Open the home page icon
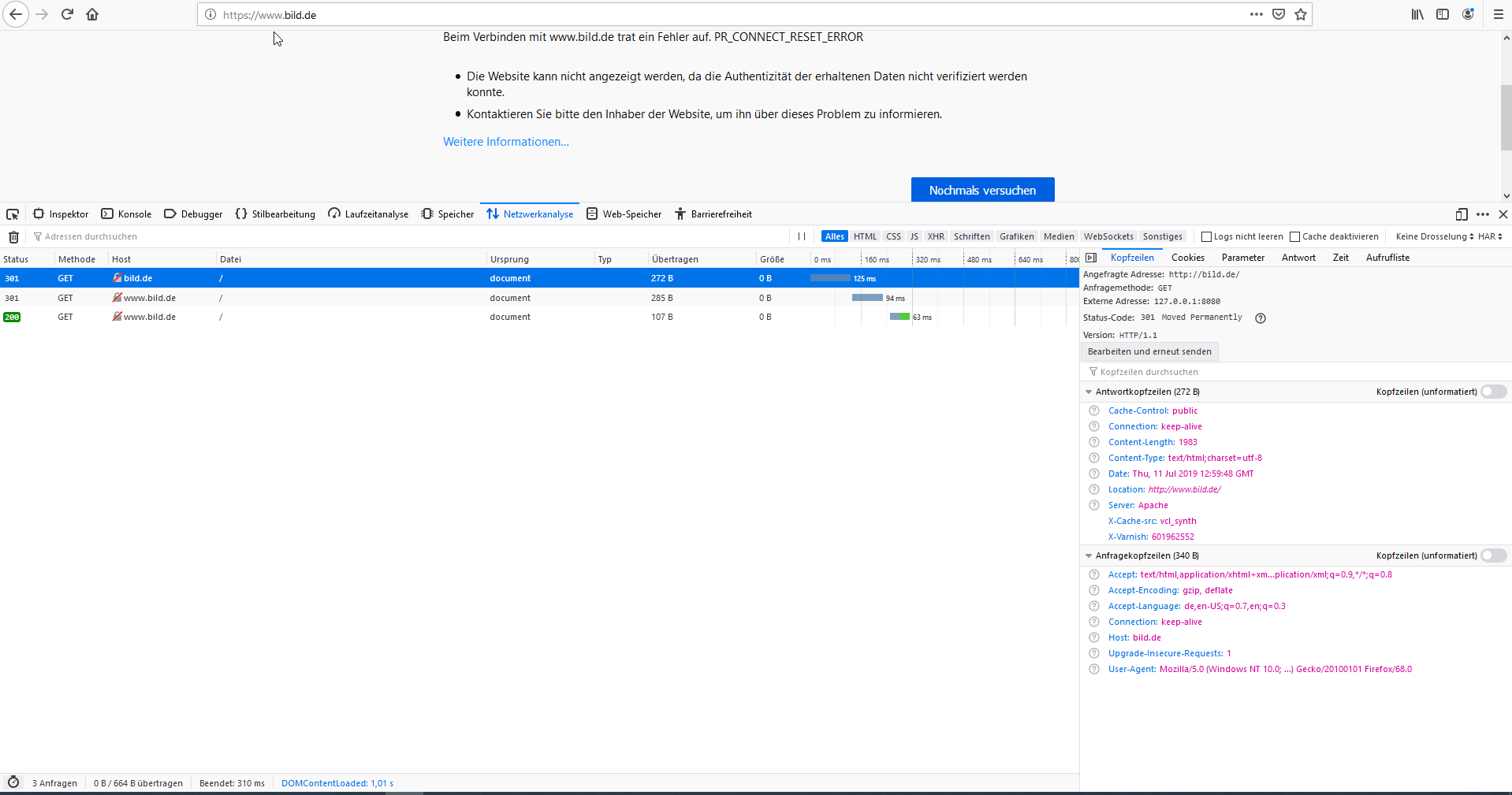1512x795 pixels. tap(92, 14)
